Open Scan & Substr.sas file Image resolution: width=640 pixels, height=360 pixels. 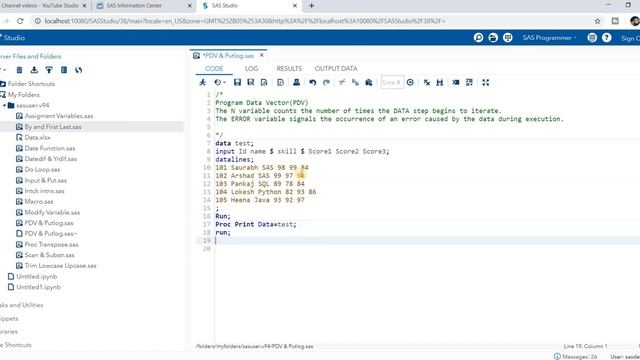49,255
